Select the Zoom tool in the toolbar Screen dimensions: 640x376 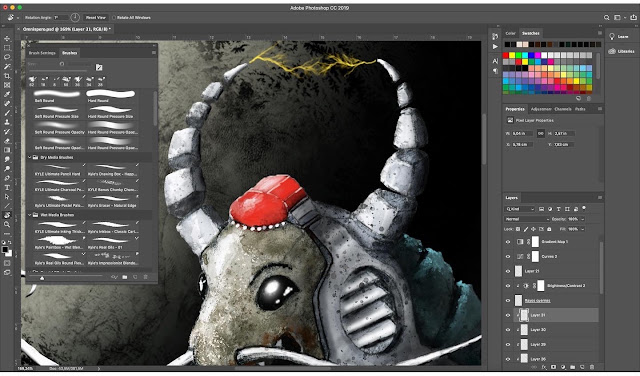(7, 225)
